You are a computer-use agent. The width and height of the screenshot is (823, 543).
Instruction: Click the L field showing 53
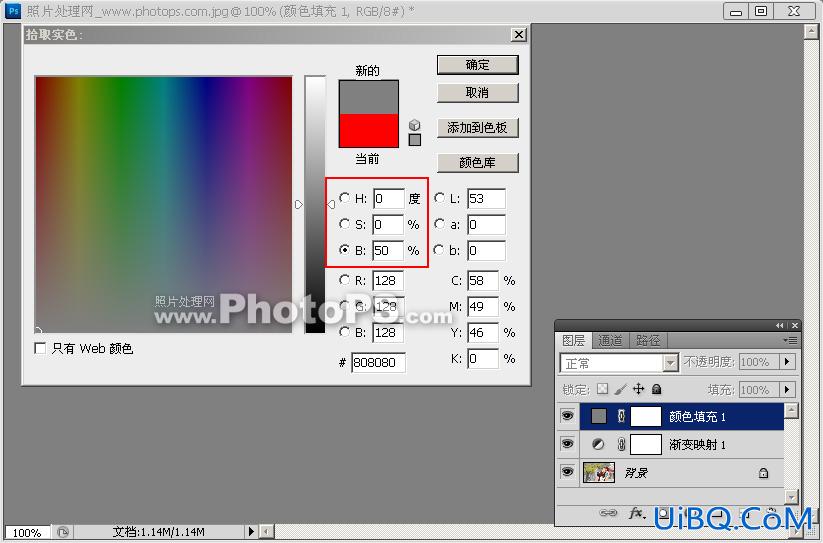point(486,199)
